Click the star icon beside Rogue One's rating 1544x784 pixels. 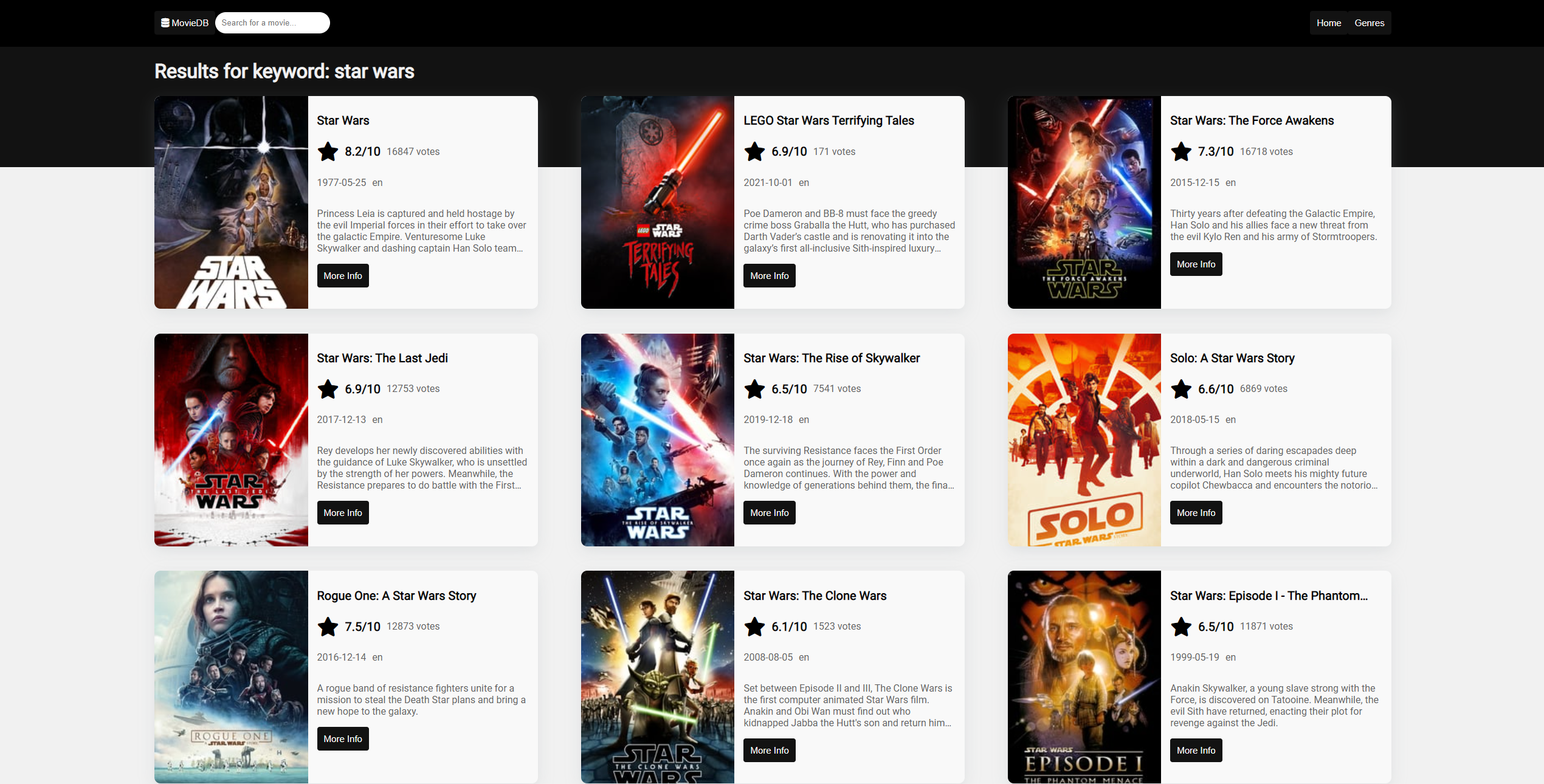coord(328,627)
